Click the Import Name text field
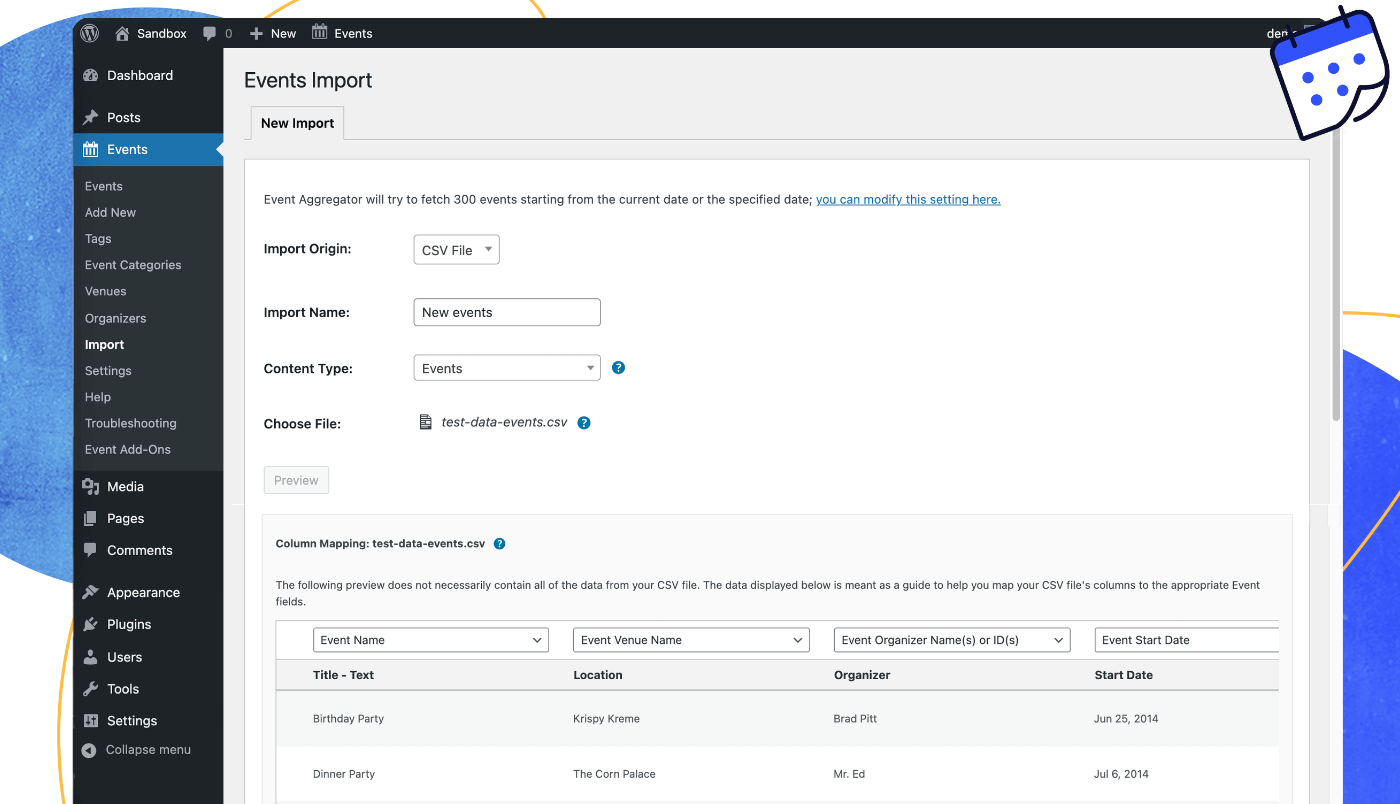Viewport: 1400px width, 804px height. pos(506,312)
